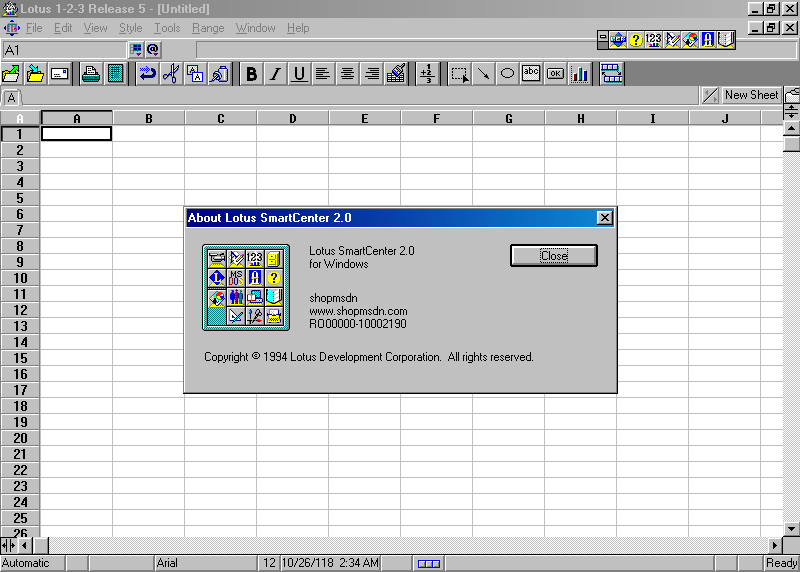Click the Print toolbar icon
The height and width of the screenshot is (572, 800).
point(91,73)
